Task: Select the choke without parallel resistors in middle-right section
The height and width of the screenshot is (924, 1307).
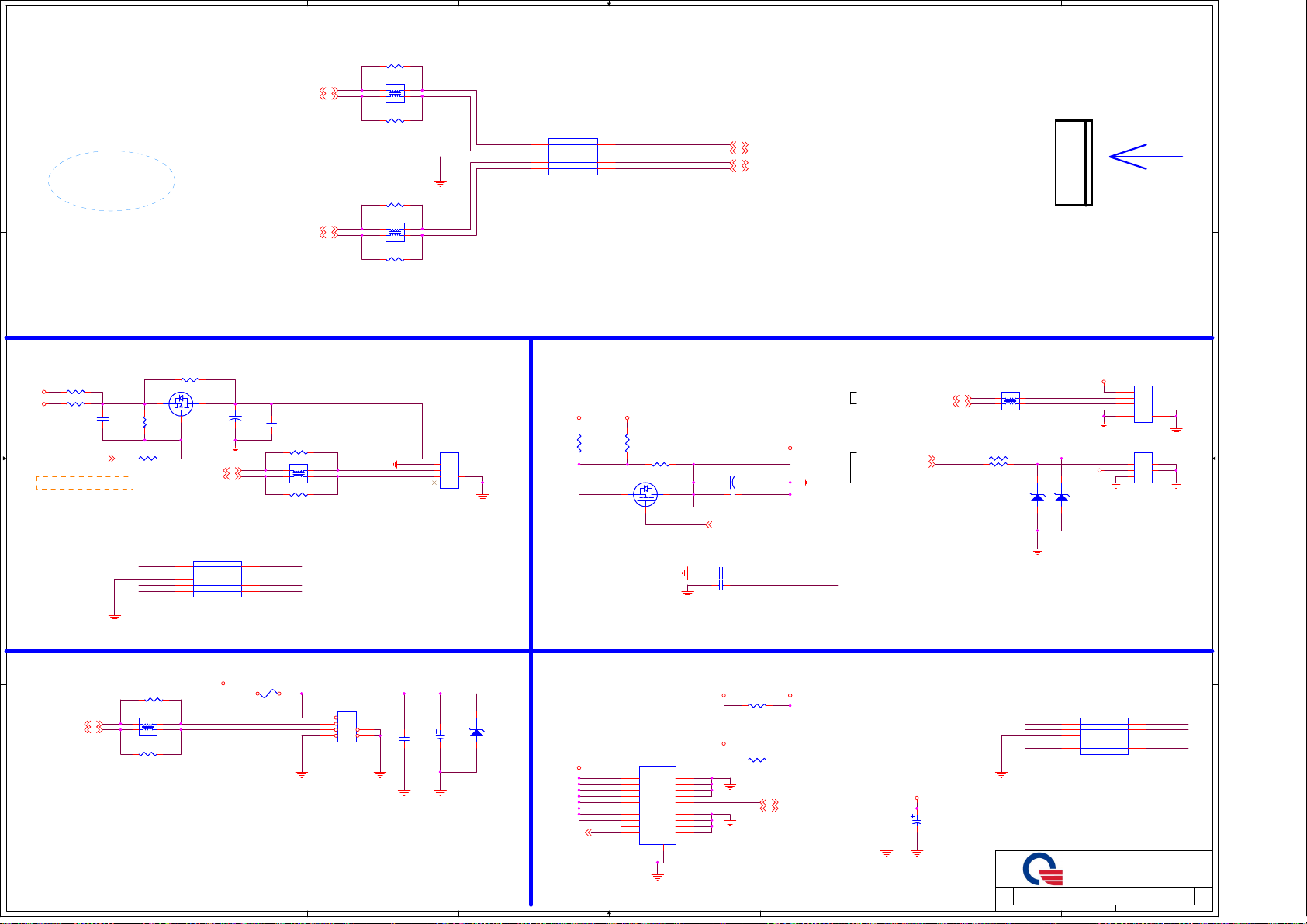Action: 1010,401
